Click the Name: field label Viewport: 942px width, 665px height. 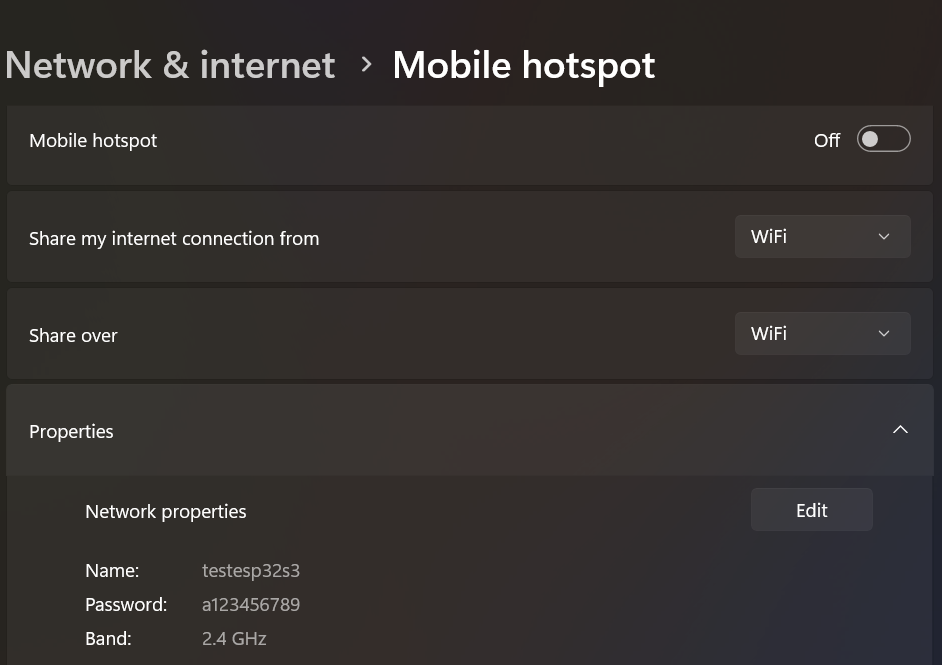point(112,571)
